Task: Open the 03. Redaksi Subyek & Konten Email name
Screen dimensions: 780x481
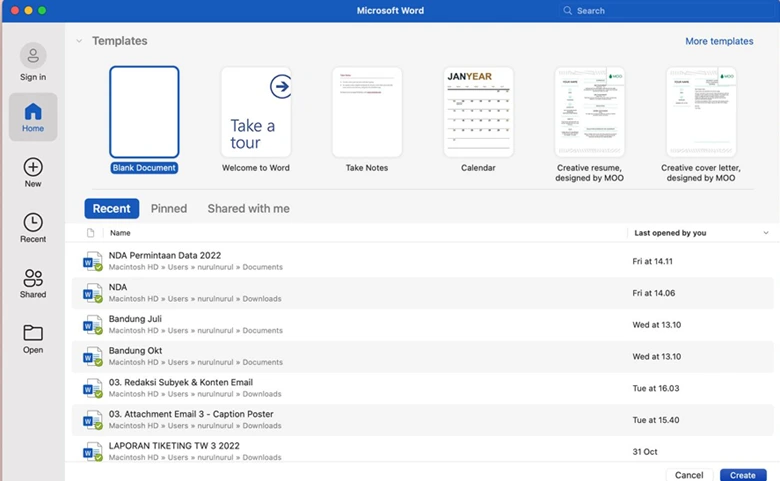Action: pyautogui.click(x=181, y=383)
